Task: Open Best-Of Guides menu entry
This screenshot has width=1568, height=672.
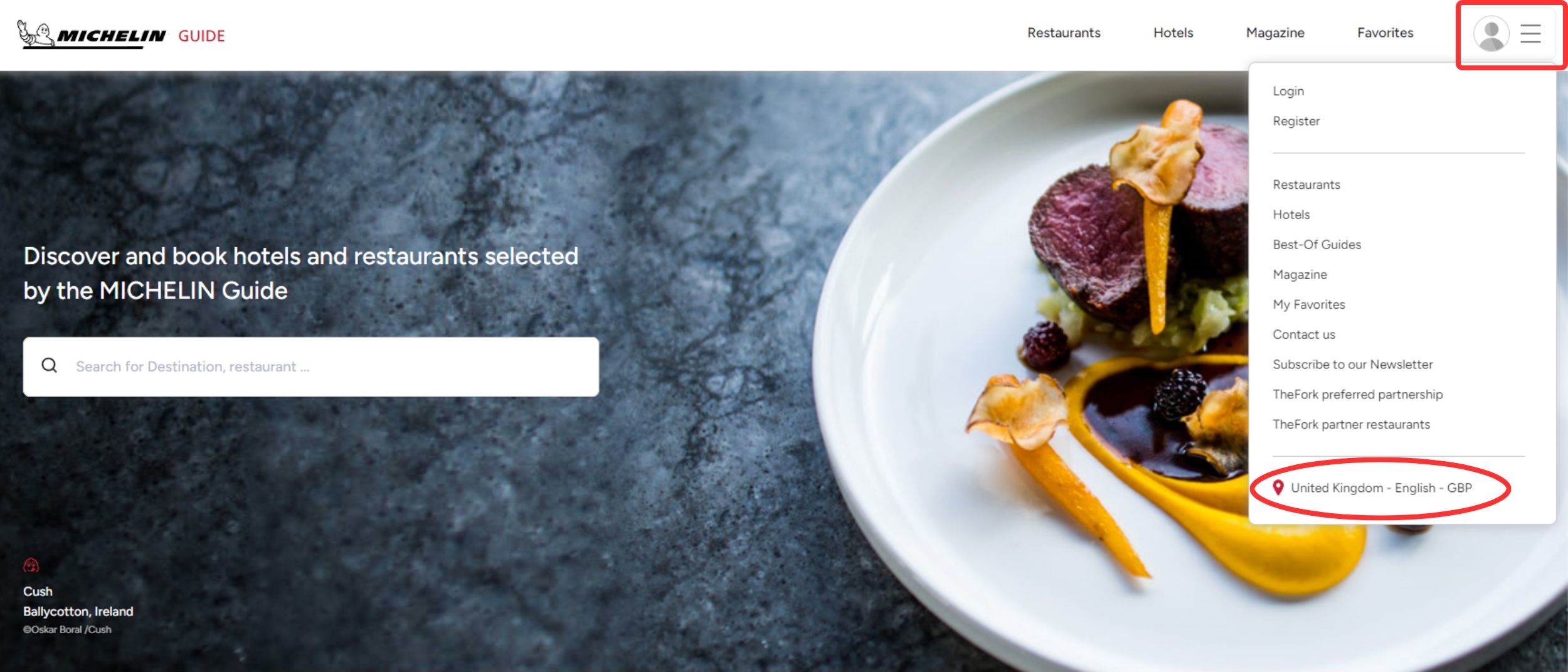Action: (1316, 245)
